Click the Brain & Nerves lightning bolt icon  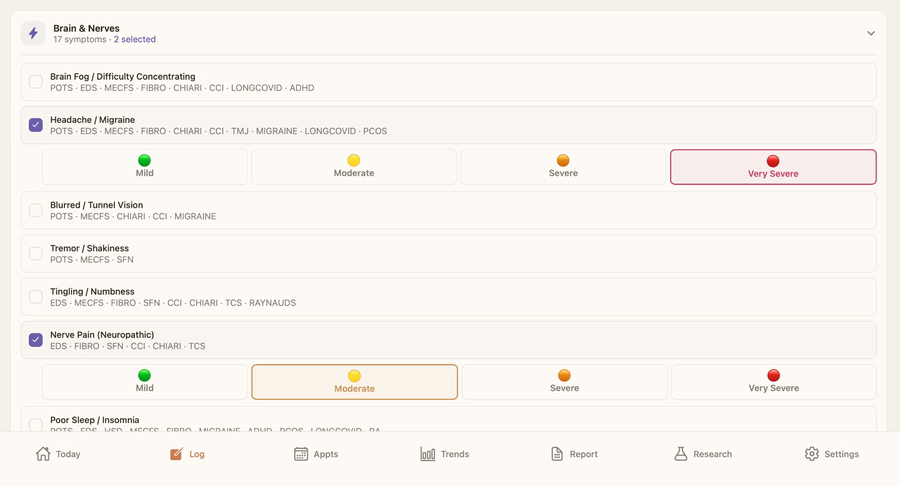tap(33, 33)
